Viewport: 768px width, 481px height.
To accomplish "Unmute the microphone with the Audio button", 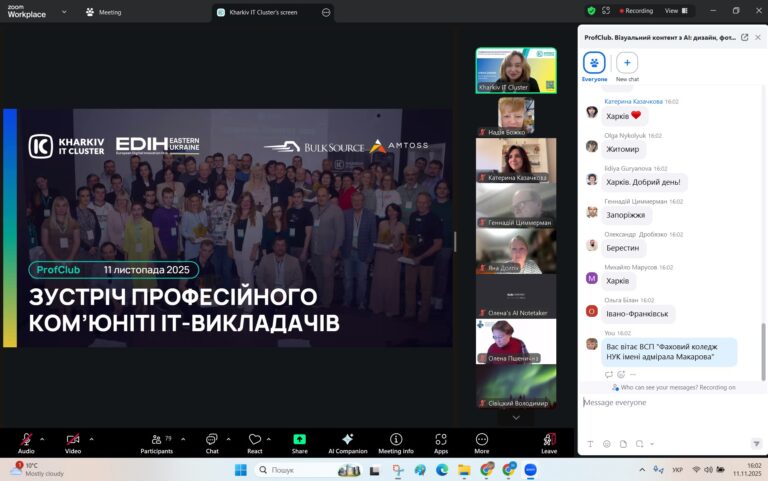I will (26, 443).
